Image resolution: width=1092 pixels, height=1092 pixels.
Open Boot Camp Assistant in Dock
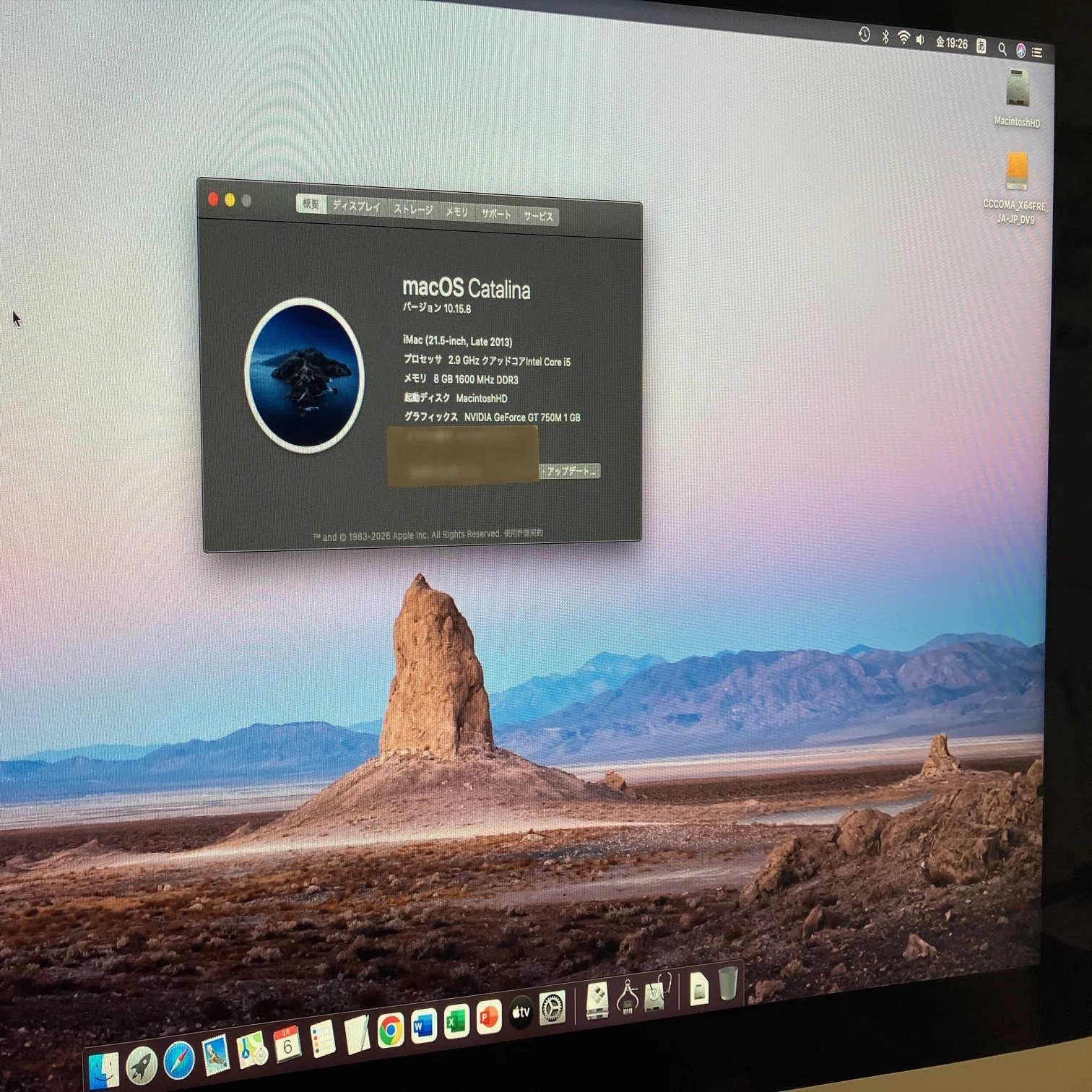(x=597, y=1000)
